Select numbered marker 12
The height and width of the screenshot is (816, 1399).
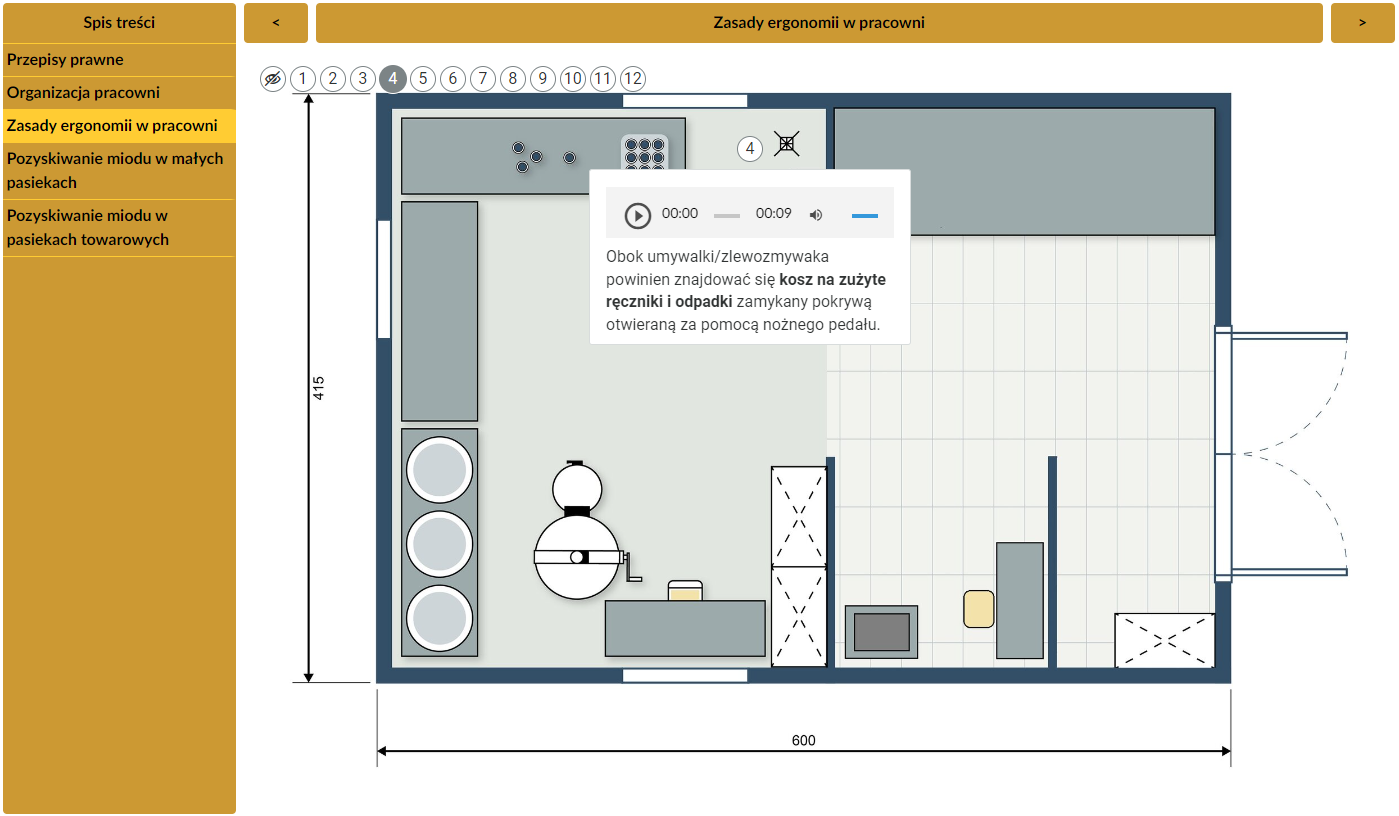tap(633, 79)
